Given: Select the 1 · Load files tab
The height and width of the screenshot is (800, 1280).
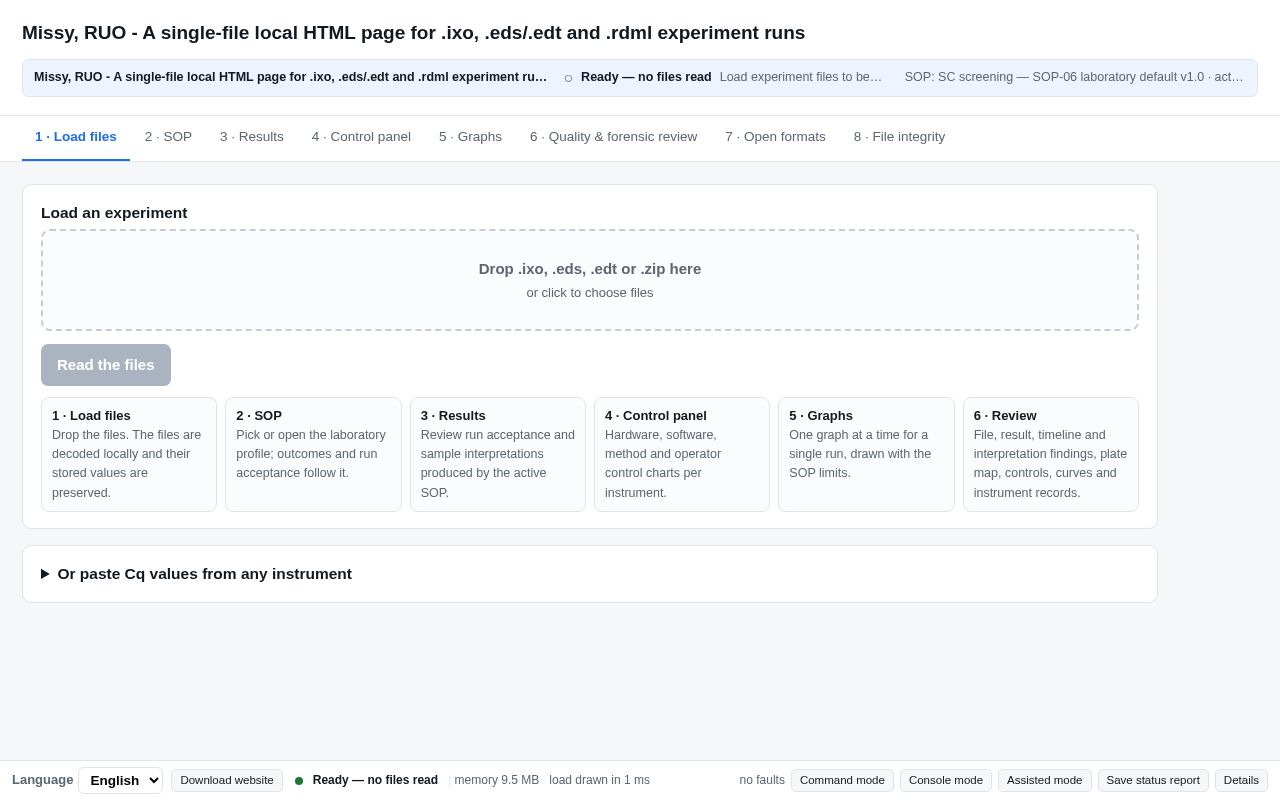Looking at the screenshot, I should click(x=76, y=137).
